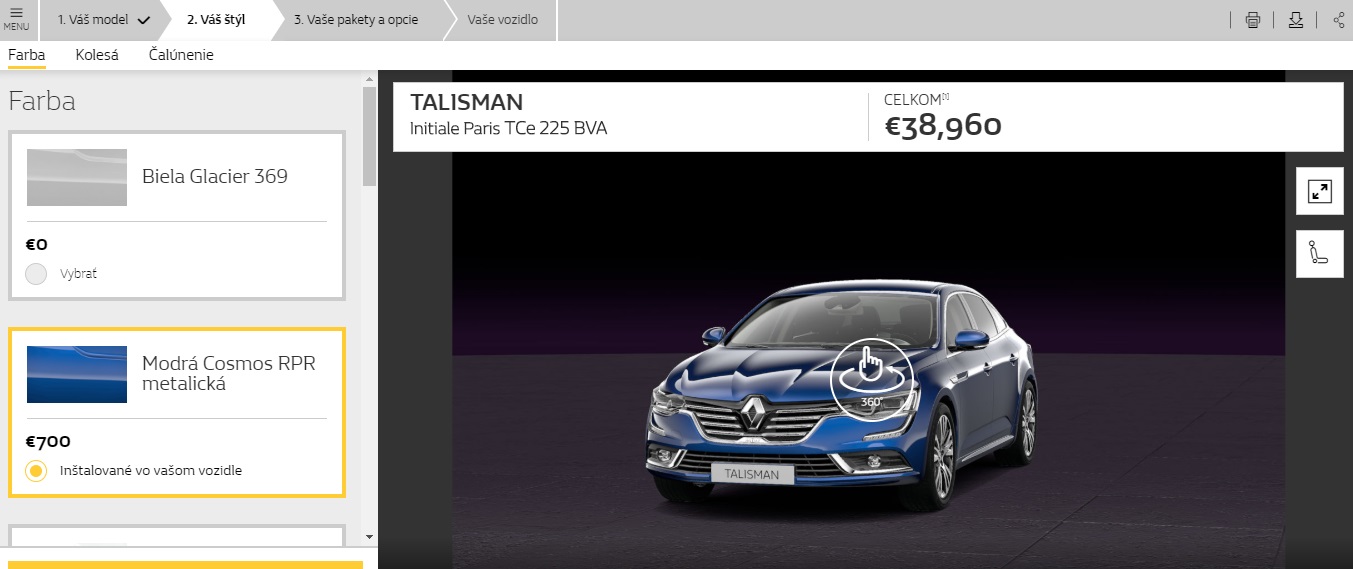Screen dimensions: 1353x569
Task: Click the Biela Glacier 369 label
Action: (215, 177)
